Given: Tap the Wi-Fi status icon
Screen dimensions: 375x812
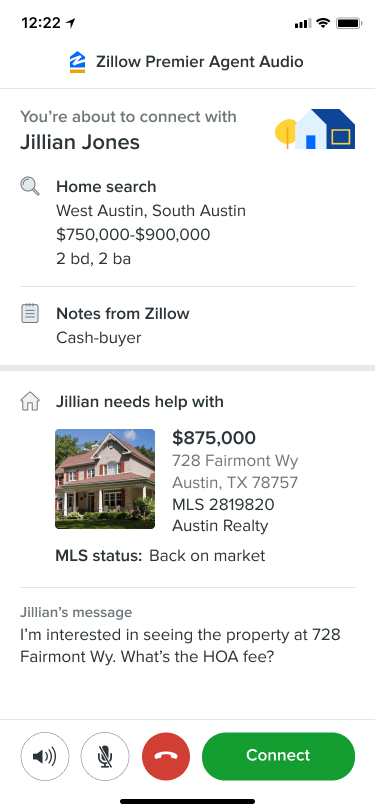Looking at the screenshot, I should click(323, 23).
